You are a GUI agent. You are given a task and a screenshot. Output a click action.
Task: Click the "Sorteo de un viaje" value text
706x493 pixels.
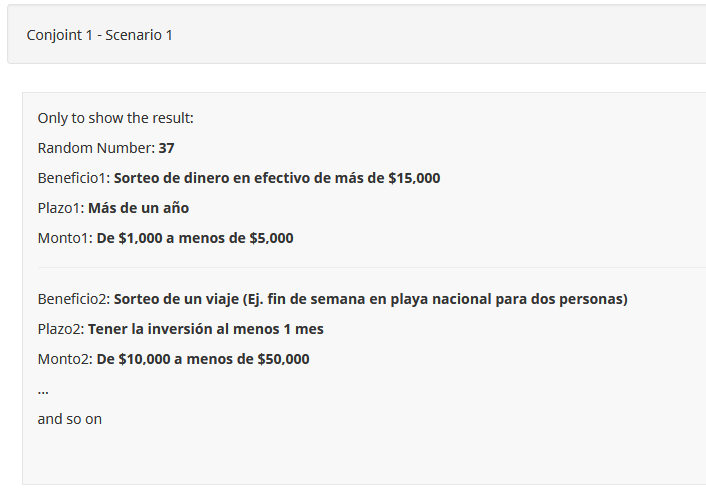pos(370,299)
